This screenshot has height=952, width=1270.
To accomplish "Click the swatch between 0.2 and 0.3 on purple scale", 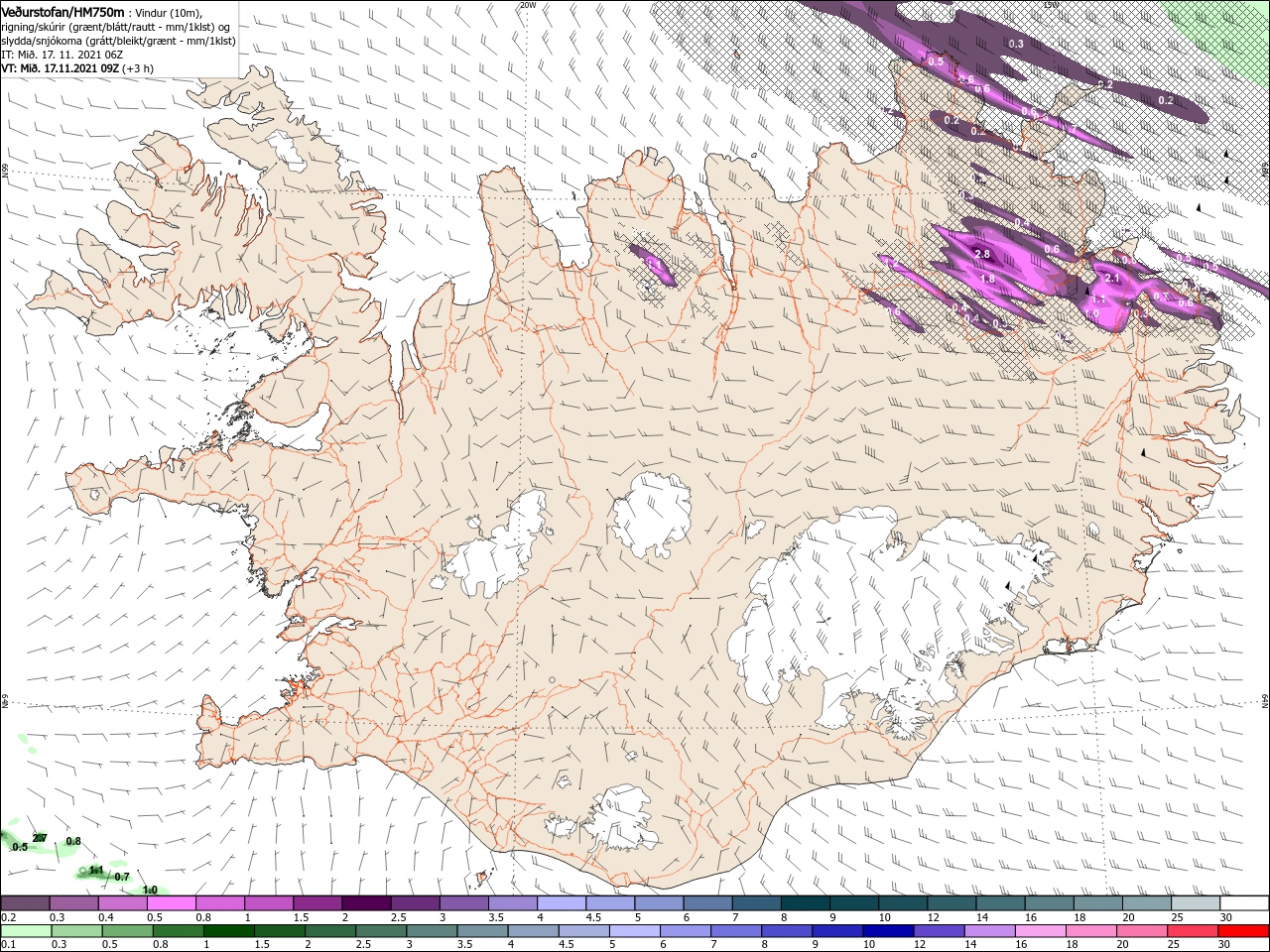I will click(x=26, y=903).
